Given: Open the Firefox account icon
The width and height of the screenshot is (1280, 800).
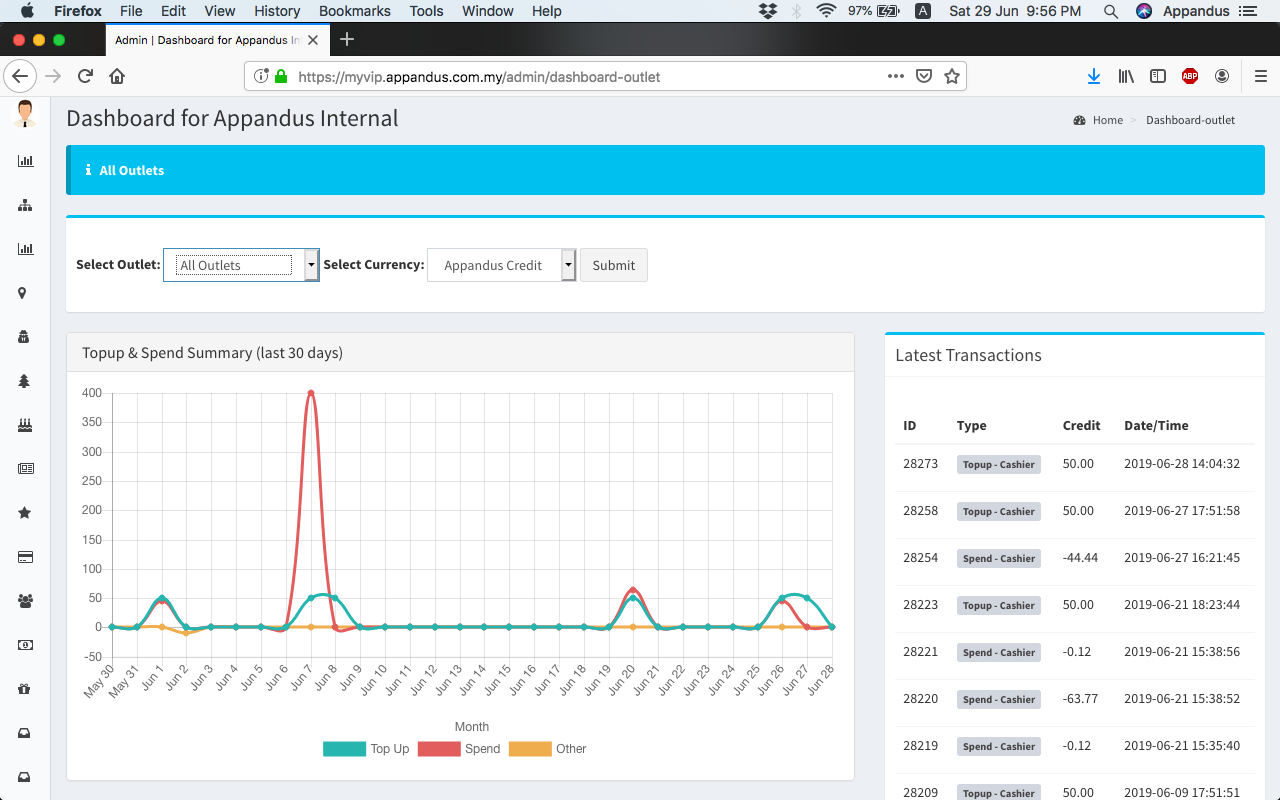Looking at the screenshot, I should pos(1222,76).
